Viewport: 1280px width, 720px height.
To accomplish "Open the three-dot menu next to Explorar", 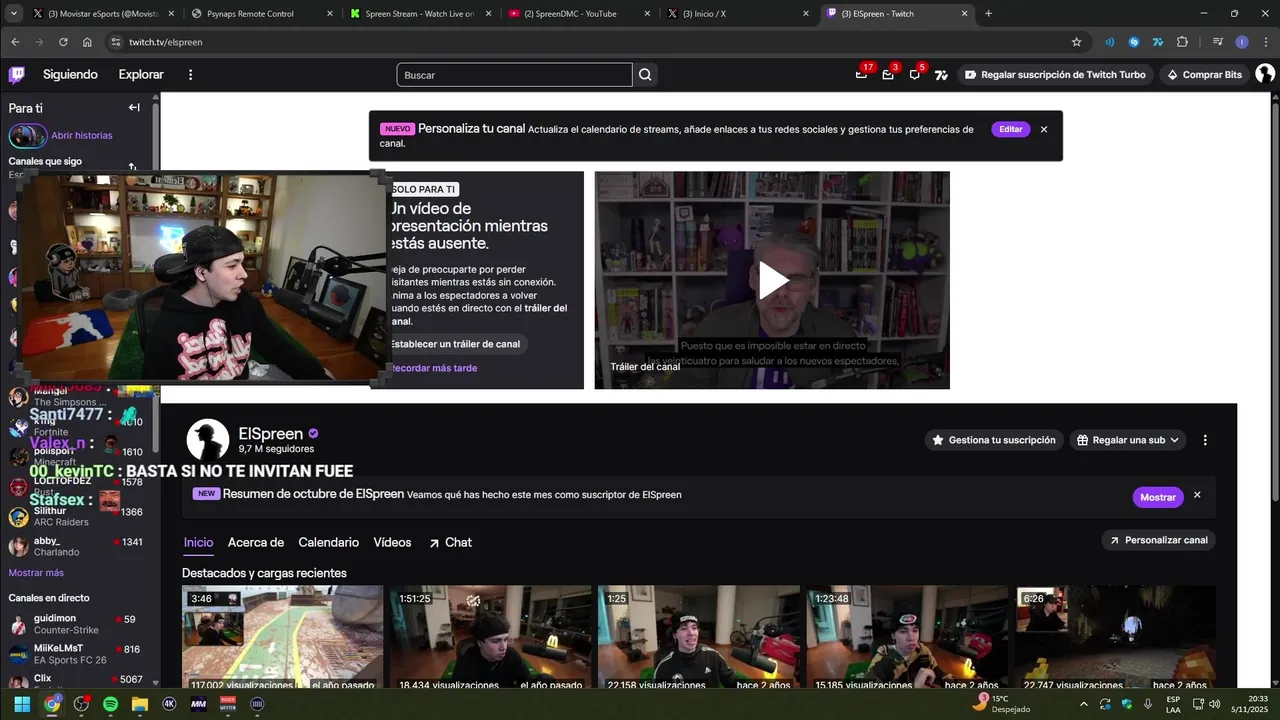I will tap(190, 75).
